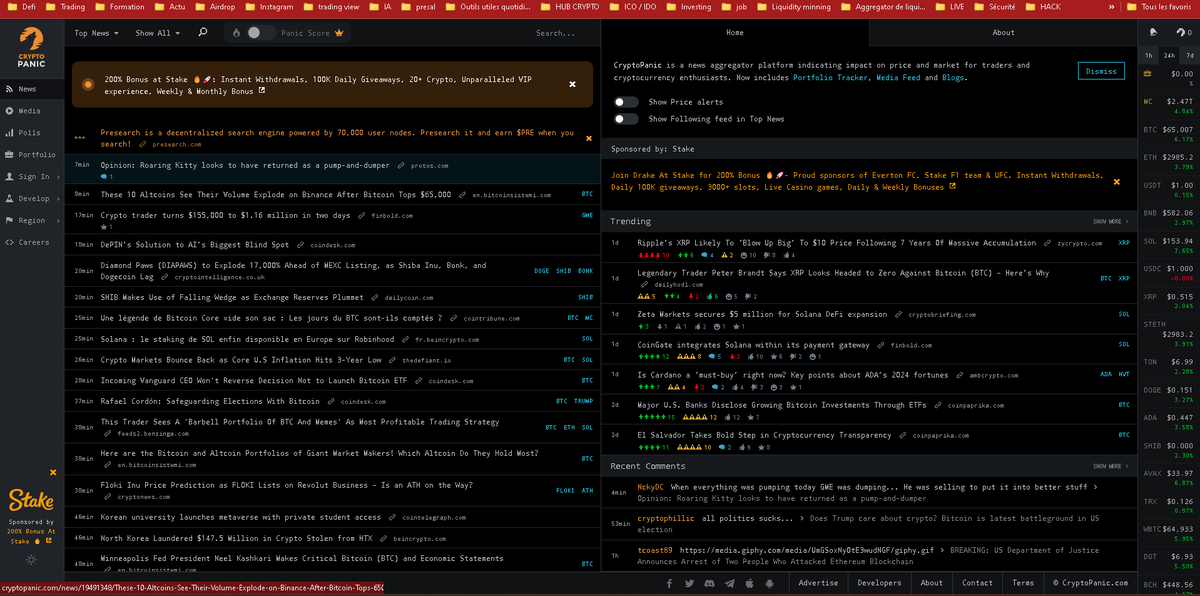
Task: Open the Careers sidebar link
Action: click(31, 242)
